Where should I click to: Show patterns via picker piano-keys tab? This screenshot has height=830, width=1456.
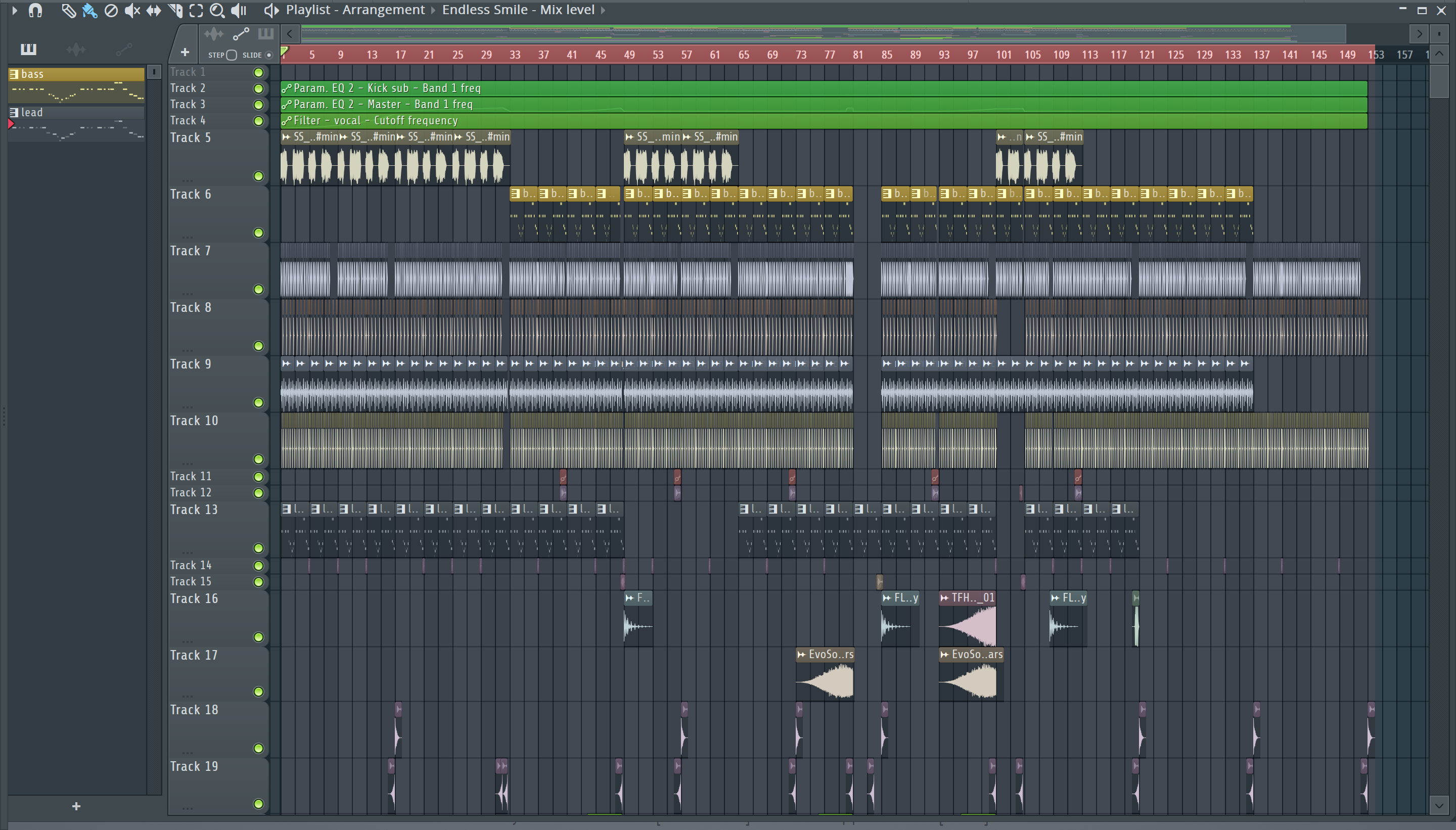28,49
